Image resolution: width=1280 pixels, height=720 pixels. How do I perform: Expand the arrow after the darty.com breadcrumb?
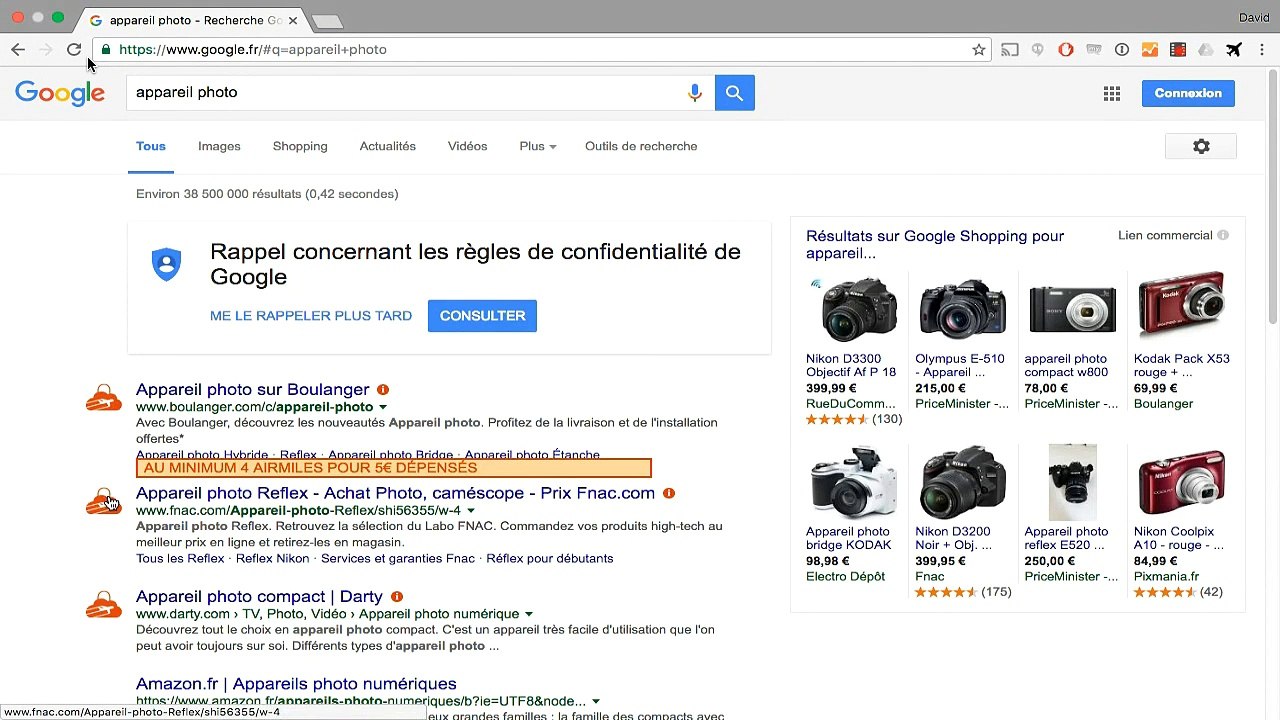point(528,614)
